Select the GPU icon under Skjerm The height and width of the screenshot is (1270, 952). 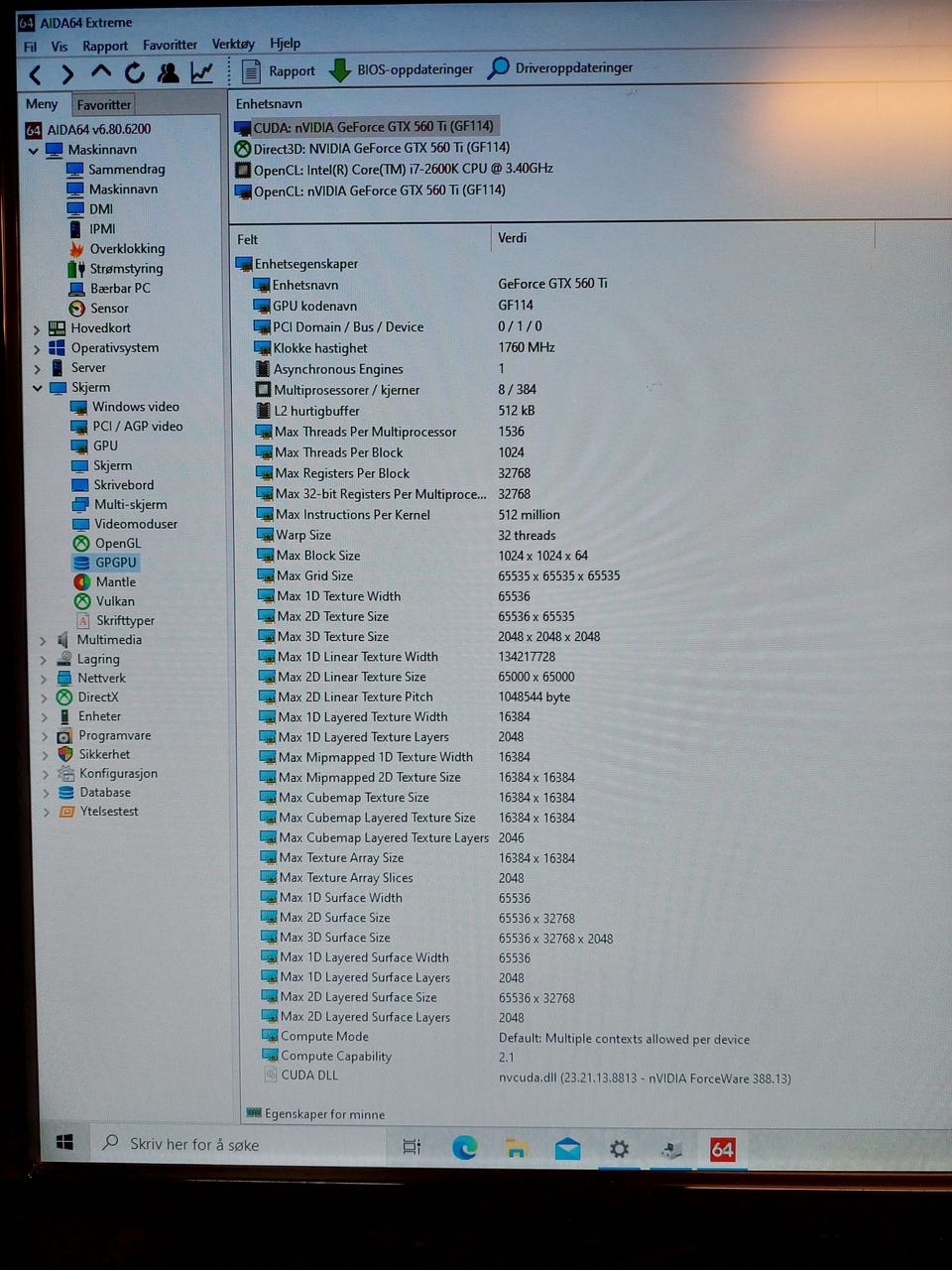point(80,446)
